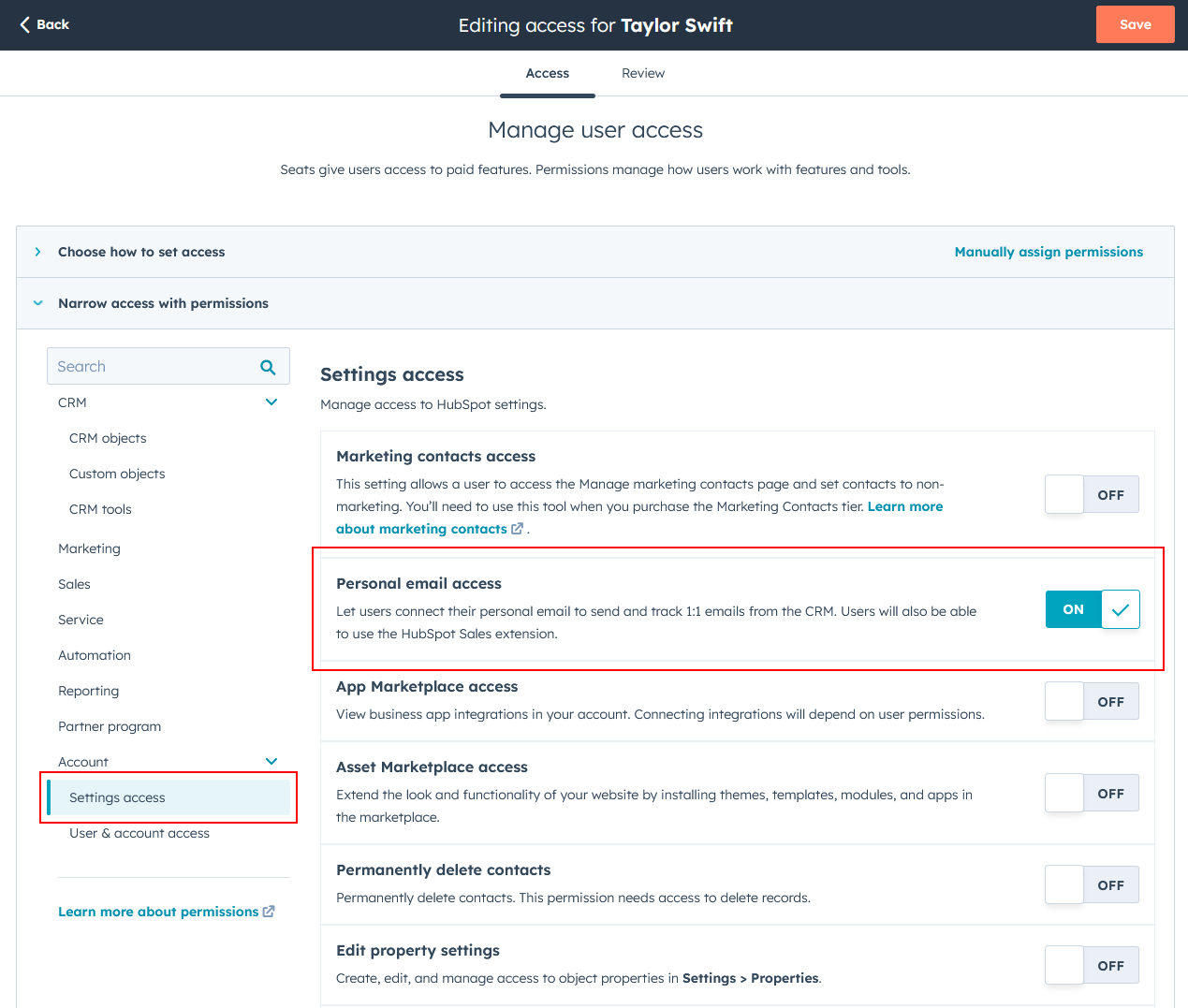Enable Edit property settings
Screen dimensions: 1188x1008
click(x=1092, y=965)
